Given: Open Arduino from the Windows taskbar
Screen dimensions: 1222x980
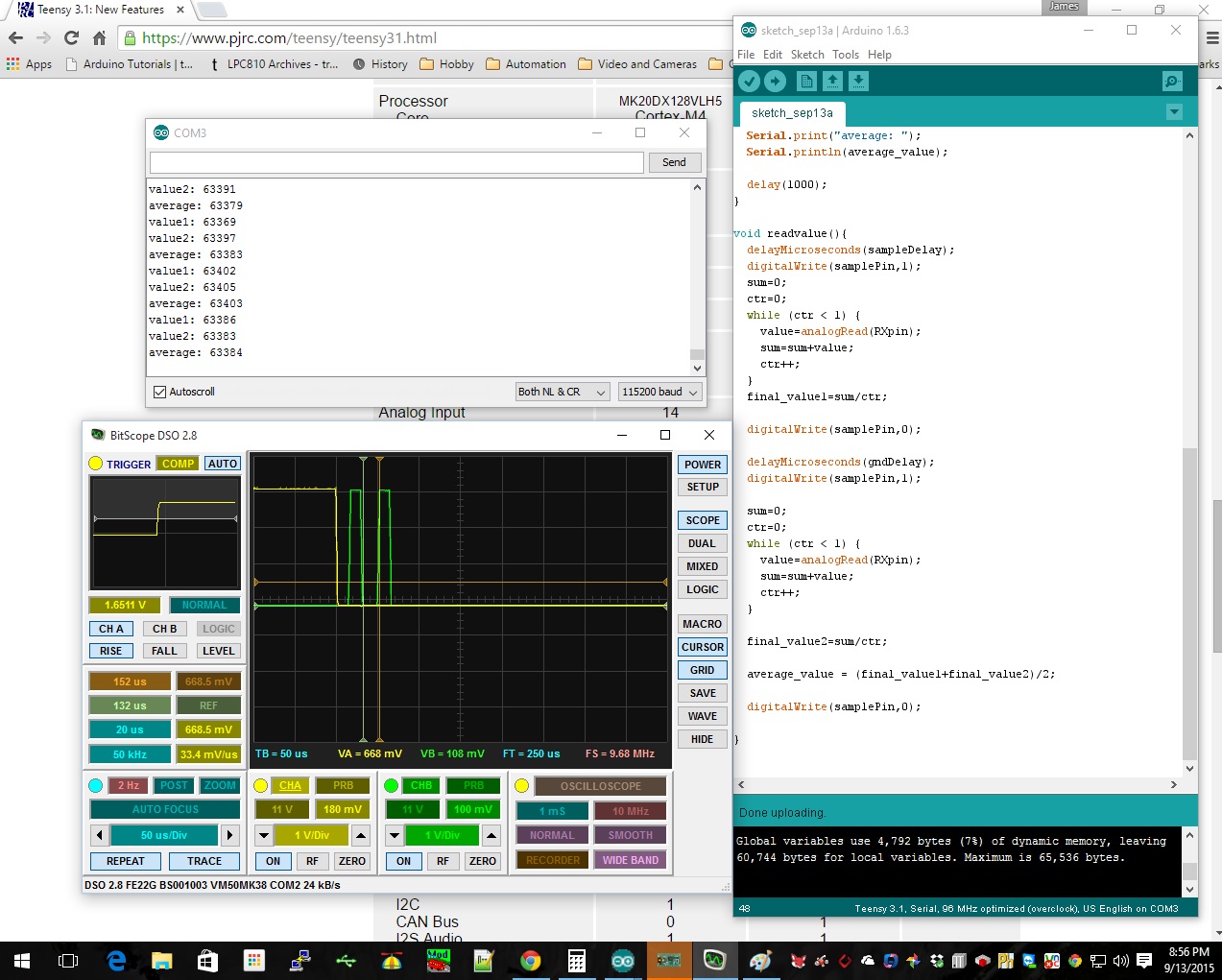Looking at the screenshot, I should [x=622, y=961].
